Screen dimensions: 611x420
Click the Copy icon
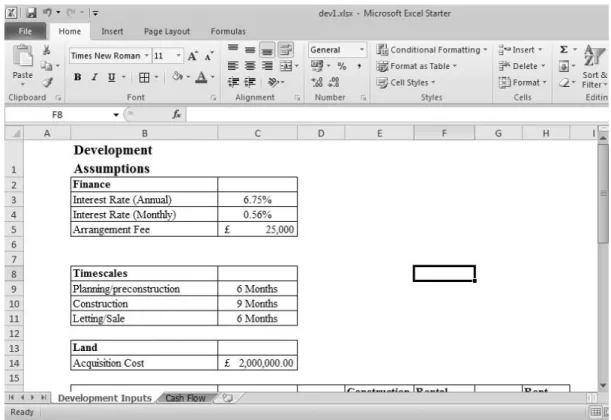pos(47,66)
